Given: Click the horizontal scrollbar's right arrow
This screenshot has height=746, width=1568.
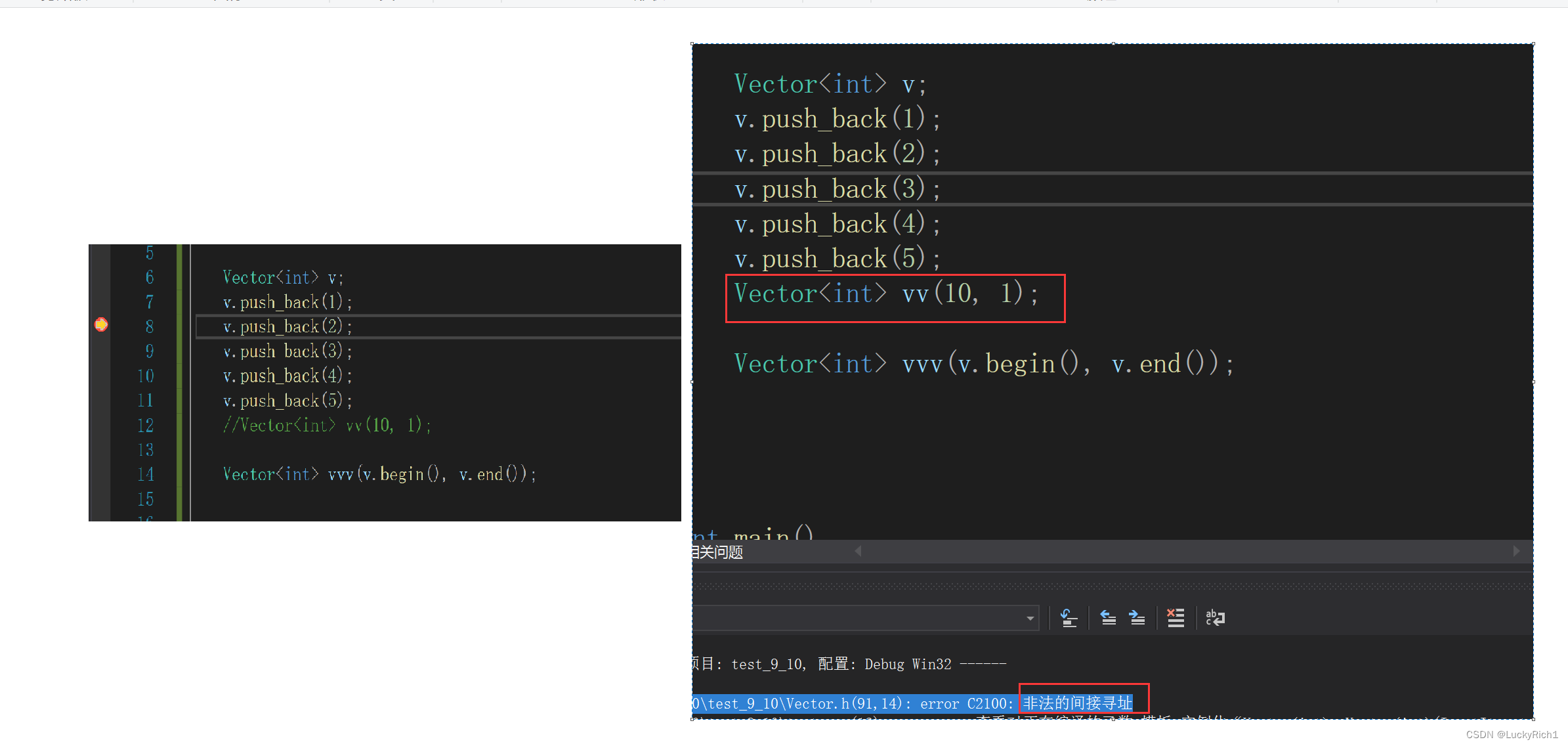Looking at the screenshot, I should [x=1516, y=551].
